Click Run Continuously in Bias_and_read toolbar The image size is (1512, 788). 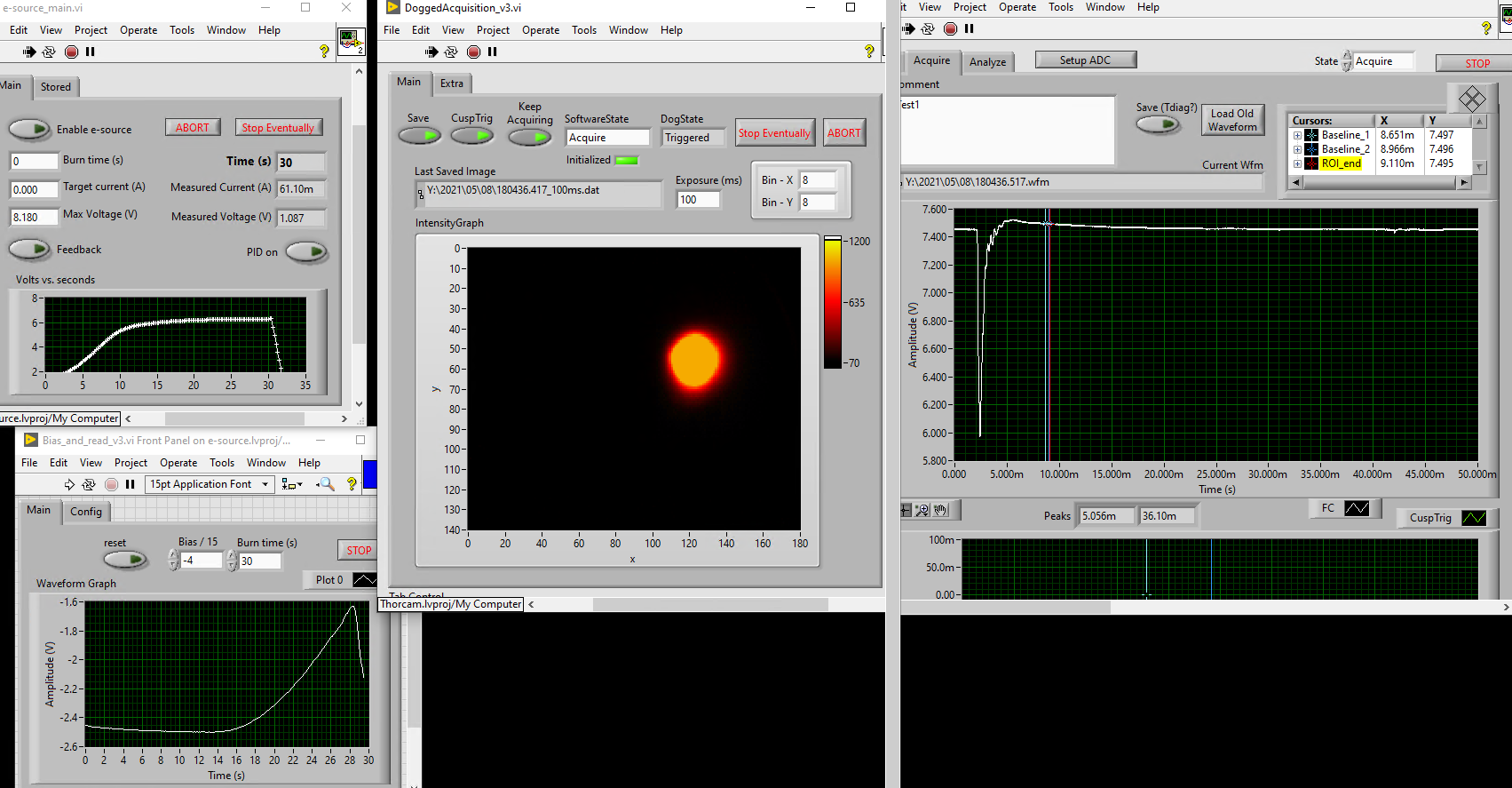coord(89,484)
